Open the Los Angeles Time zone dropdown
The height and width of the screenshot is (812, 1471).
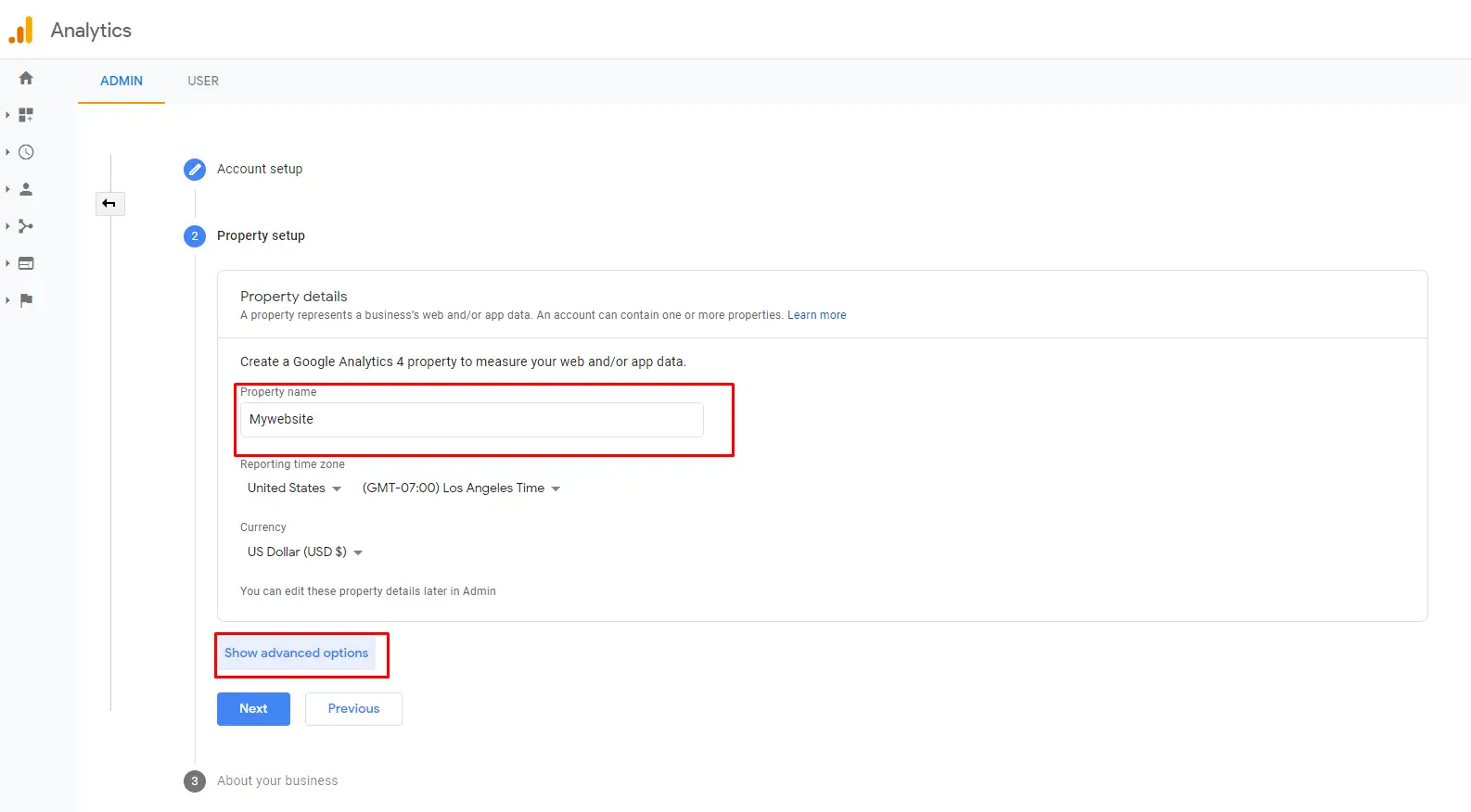click(x=461, y=488)
